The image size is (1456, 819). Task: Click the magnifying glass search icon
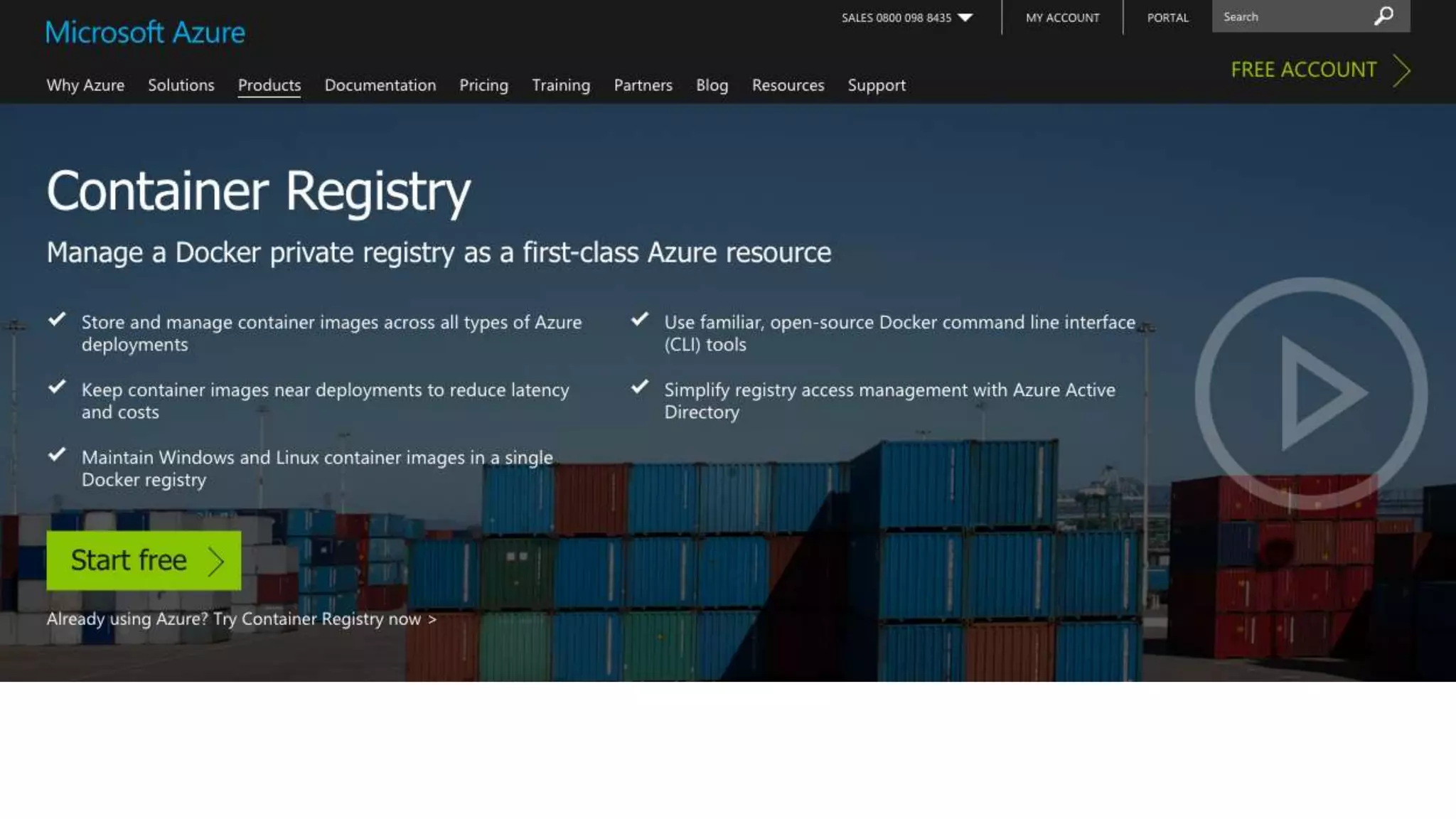click(x=1383, y=16)
